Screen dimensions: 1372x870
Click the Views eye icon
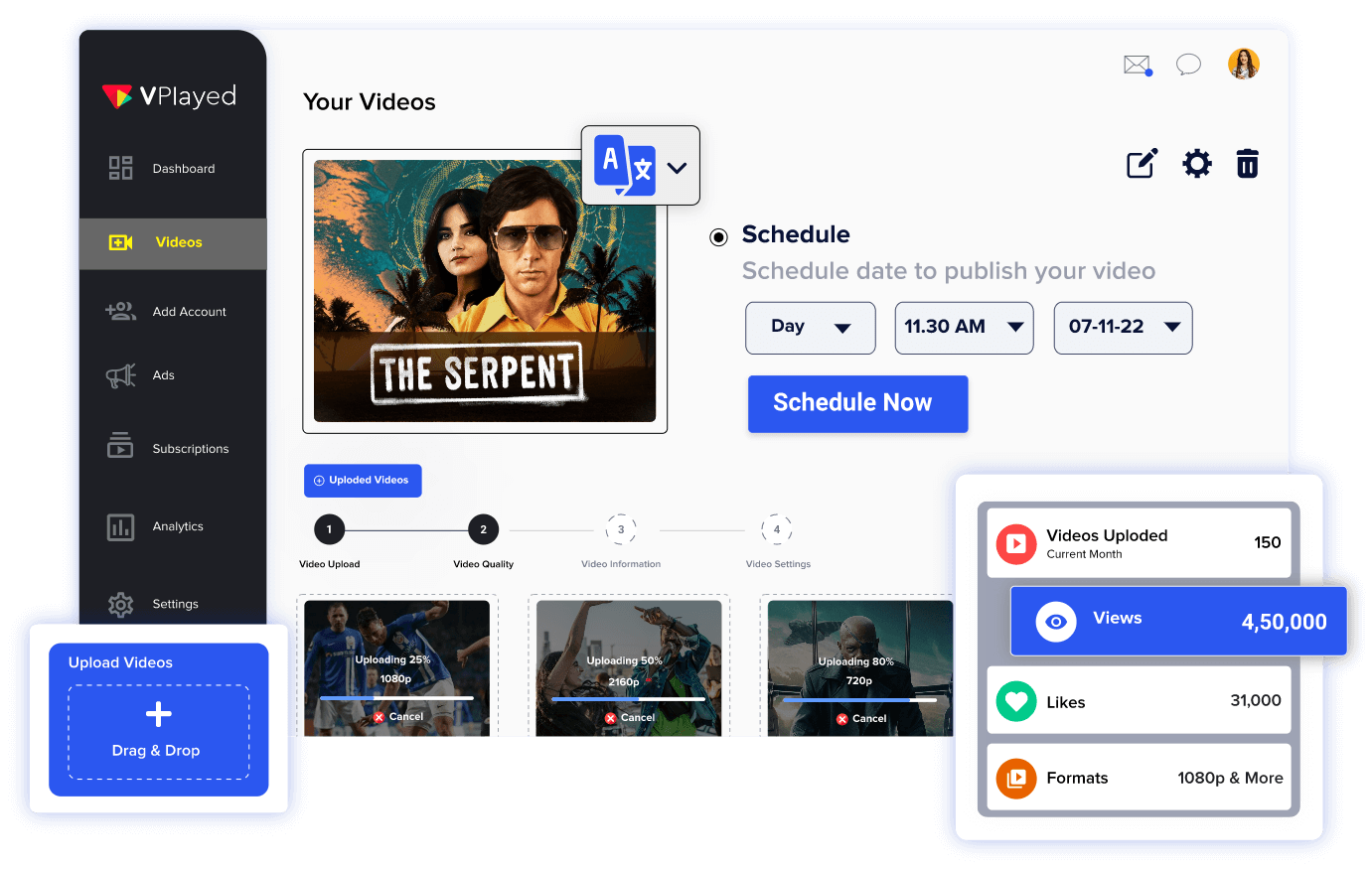(1053, 621)
